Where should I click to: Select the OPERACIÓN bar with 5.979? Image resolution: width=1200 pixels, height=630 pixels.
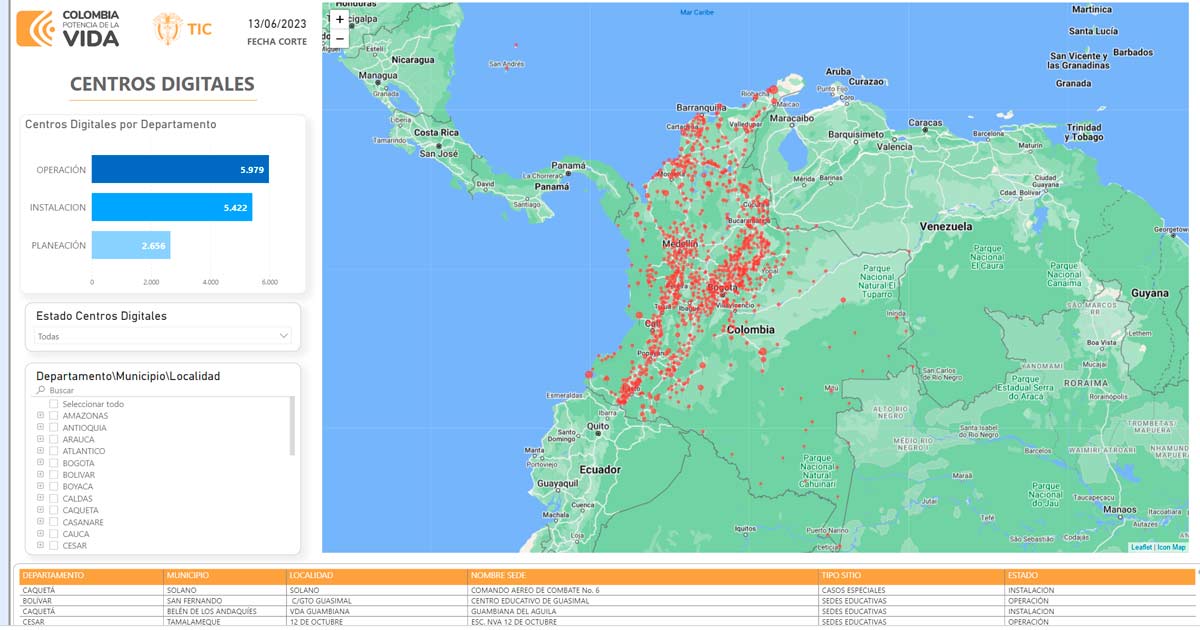pos(180,170)
